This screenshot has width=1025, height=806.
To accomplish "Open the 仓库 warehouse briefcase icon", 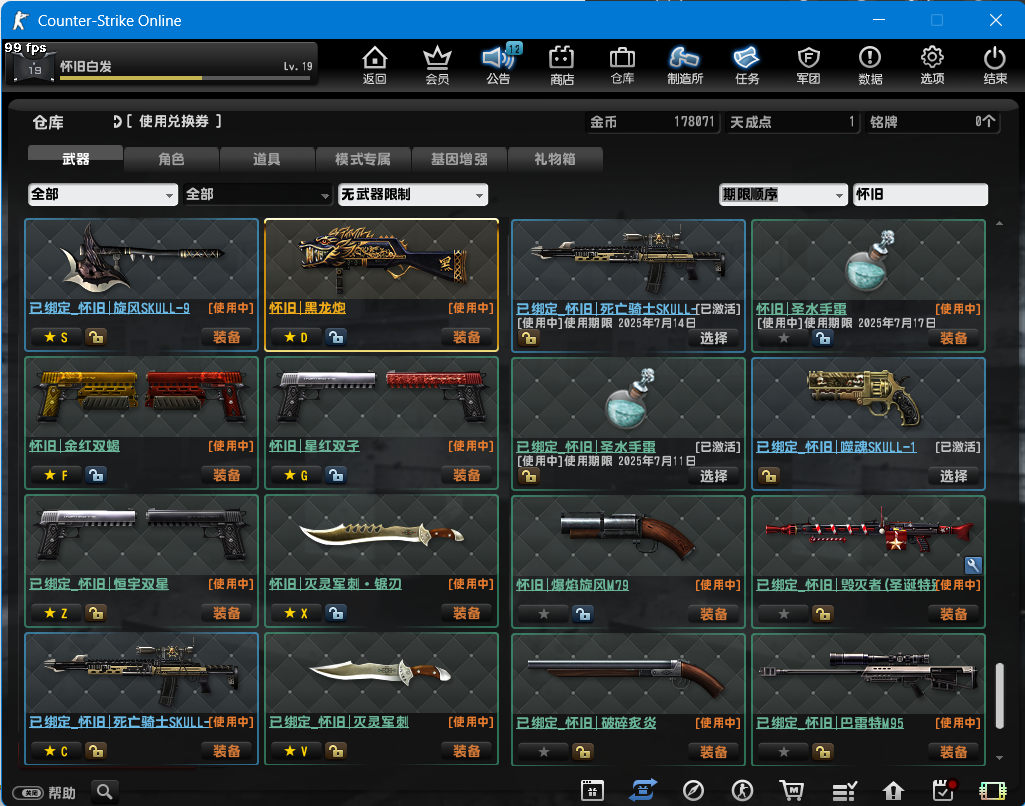I will pos(622,65).
